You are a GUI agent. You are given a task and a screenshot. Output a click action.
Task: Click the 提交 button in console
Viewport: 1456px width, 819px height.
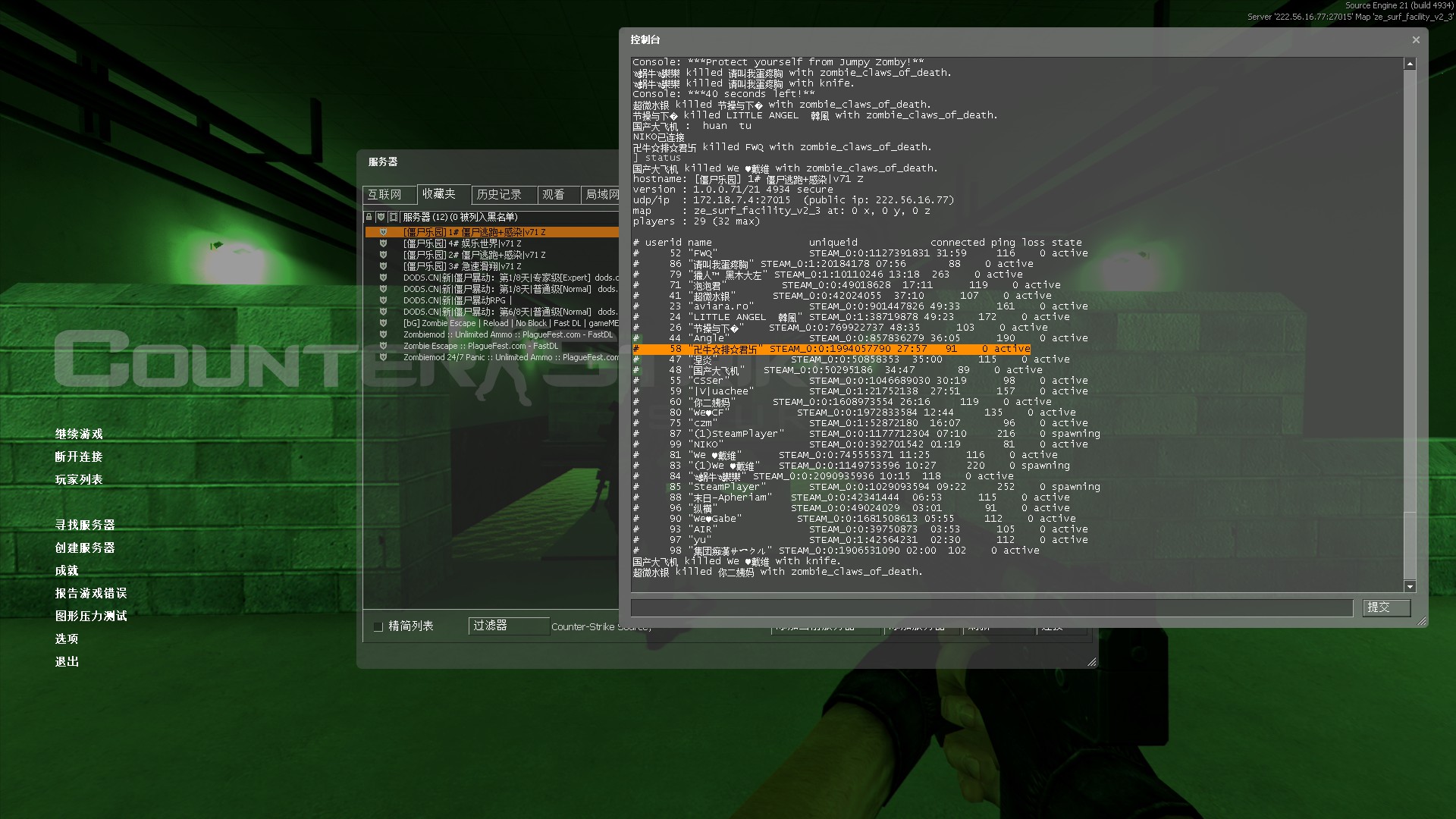[x=1385, y=607]
